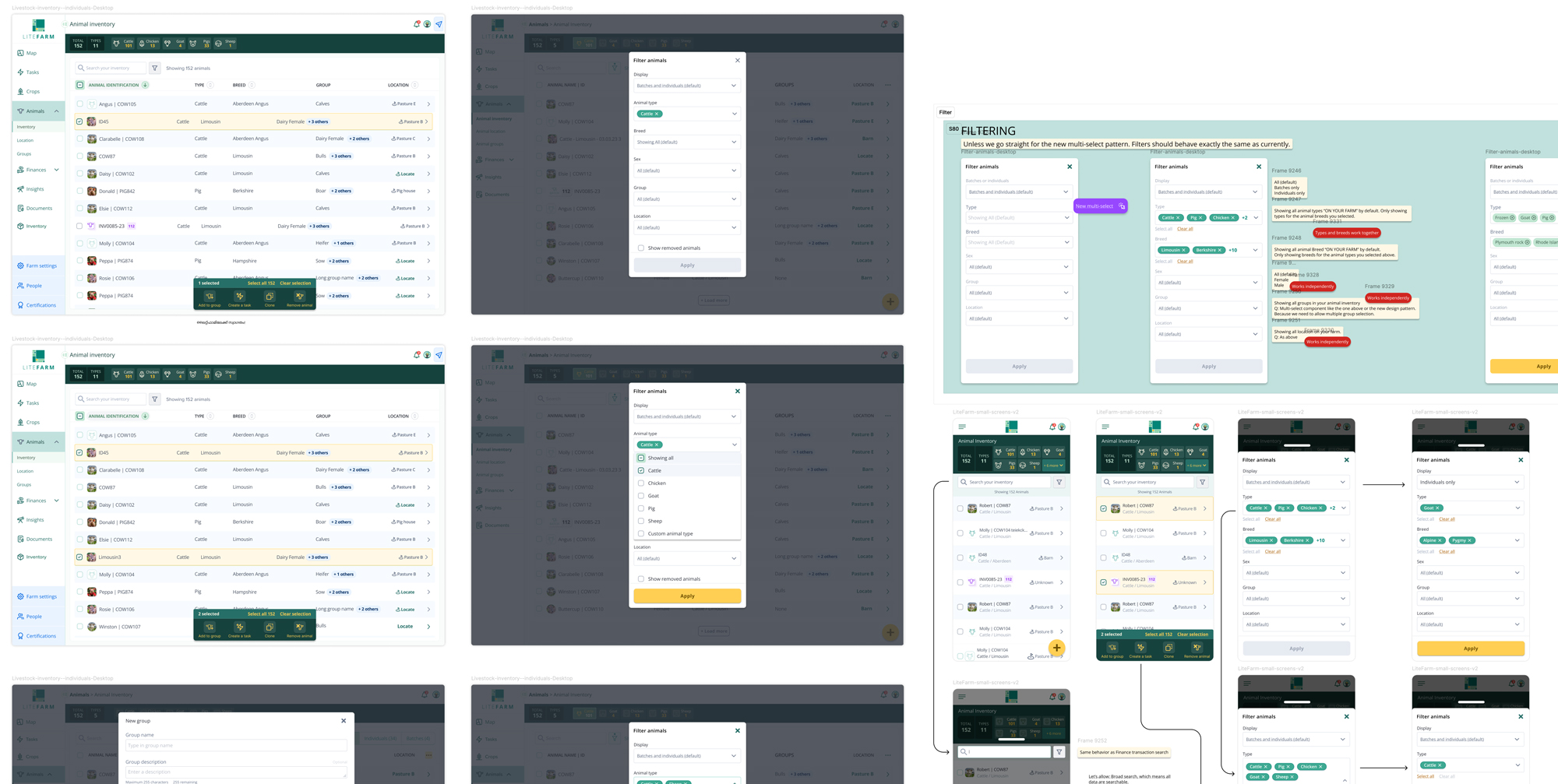1558x784 pixels.
Task: Toggle 'Showing all' in the open animal type list
Action: (641, 458)
